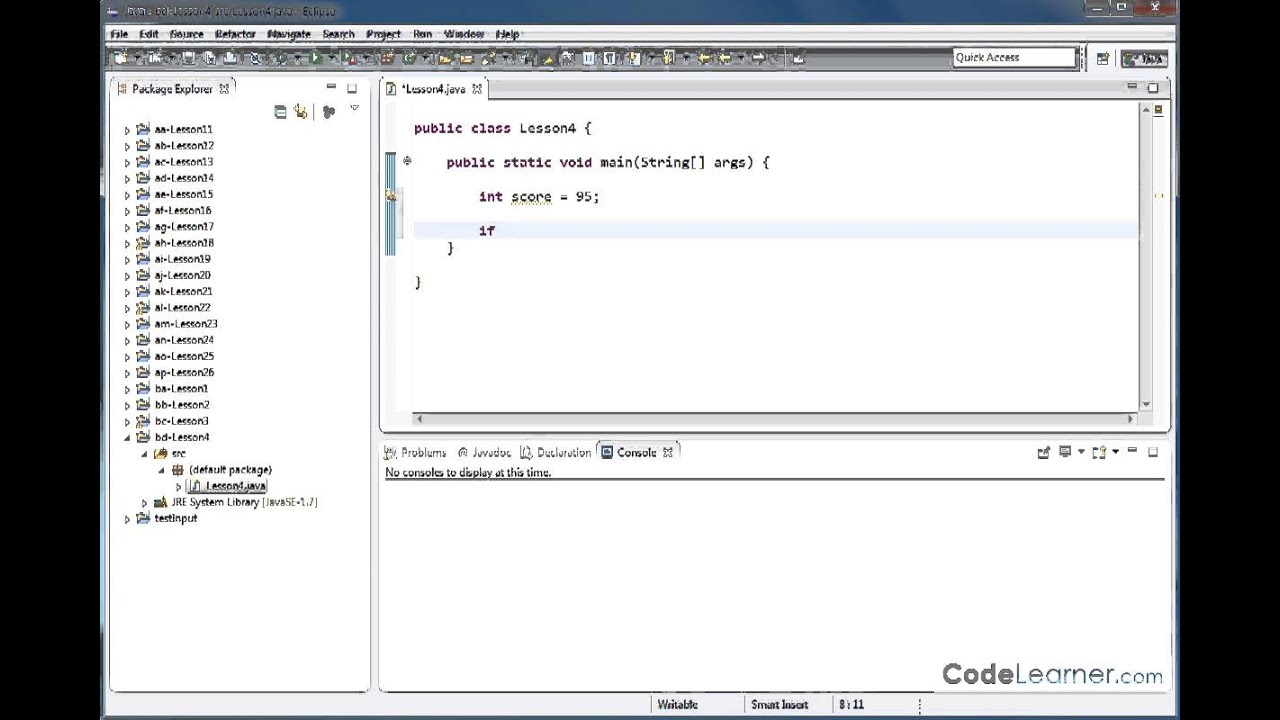Click Open Console icon in Console view
Viewport: 1280px width, 720px height.
click(x=1099, y=452)
